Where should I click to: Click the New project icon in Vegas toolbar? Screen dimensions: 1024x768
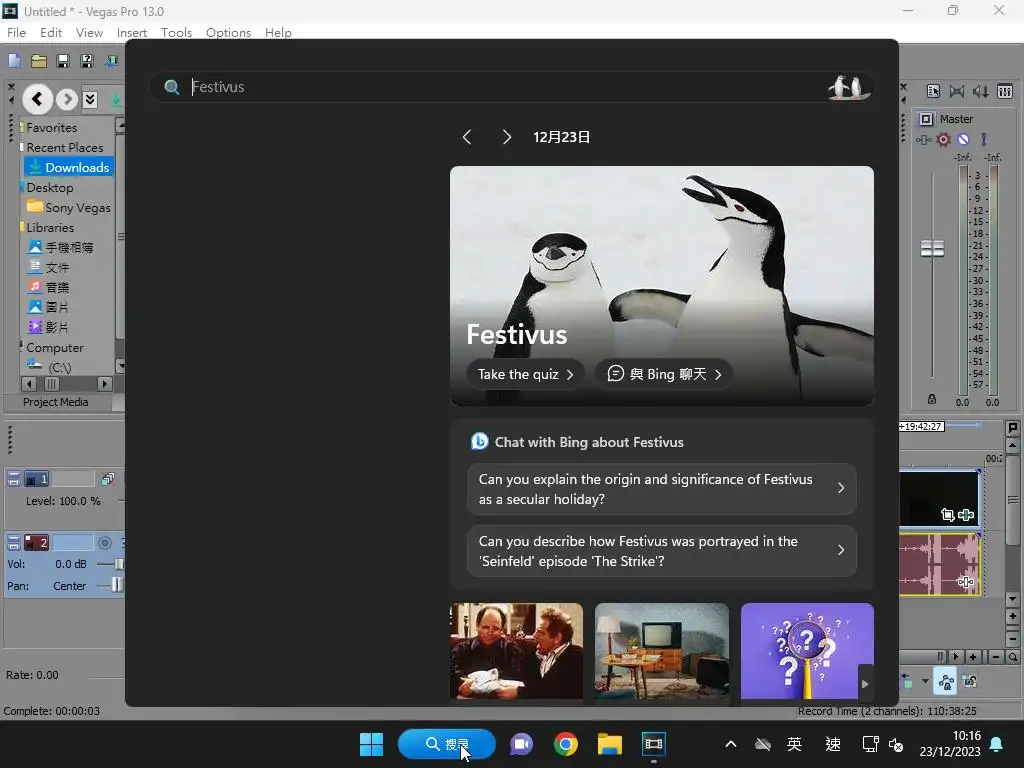[x=14, y=61]
